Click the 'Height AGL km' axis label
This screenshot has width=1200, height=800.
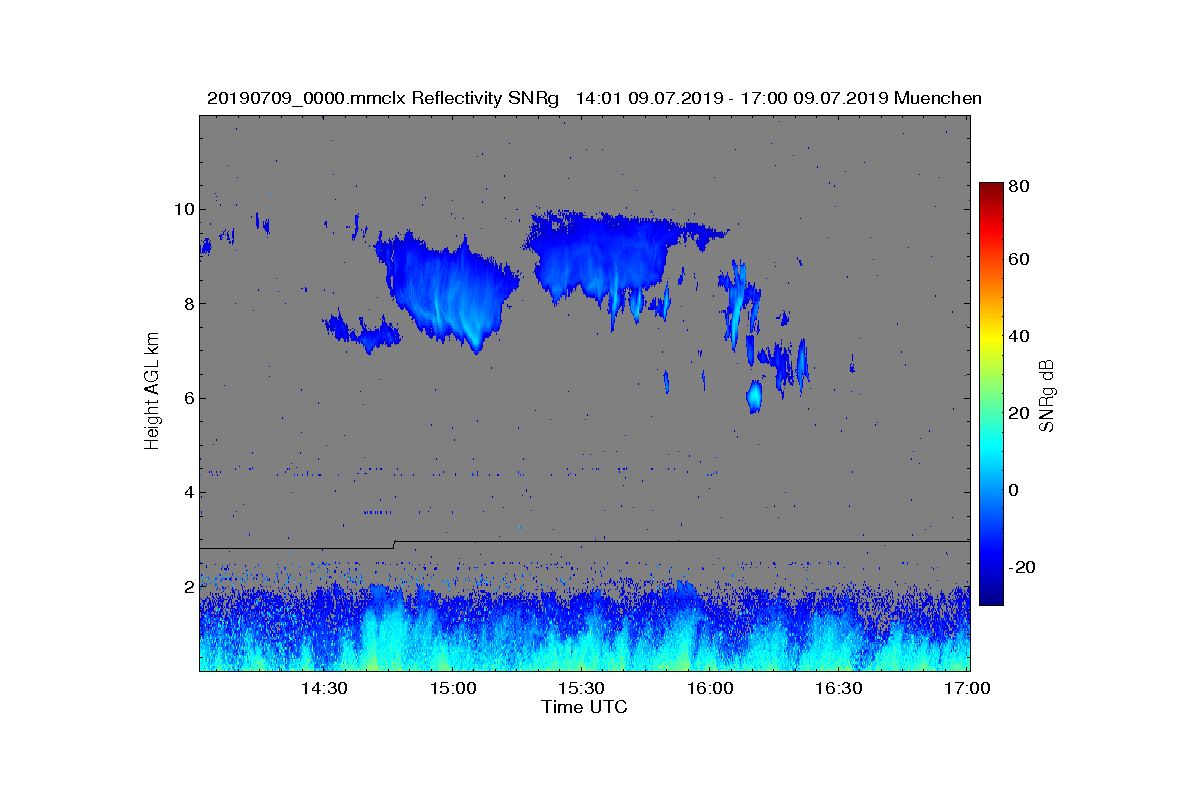(x=152, y=392)
